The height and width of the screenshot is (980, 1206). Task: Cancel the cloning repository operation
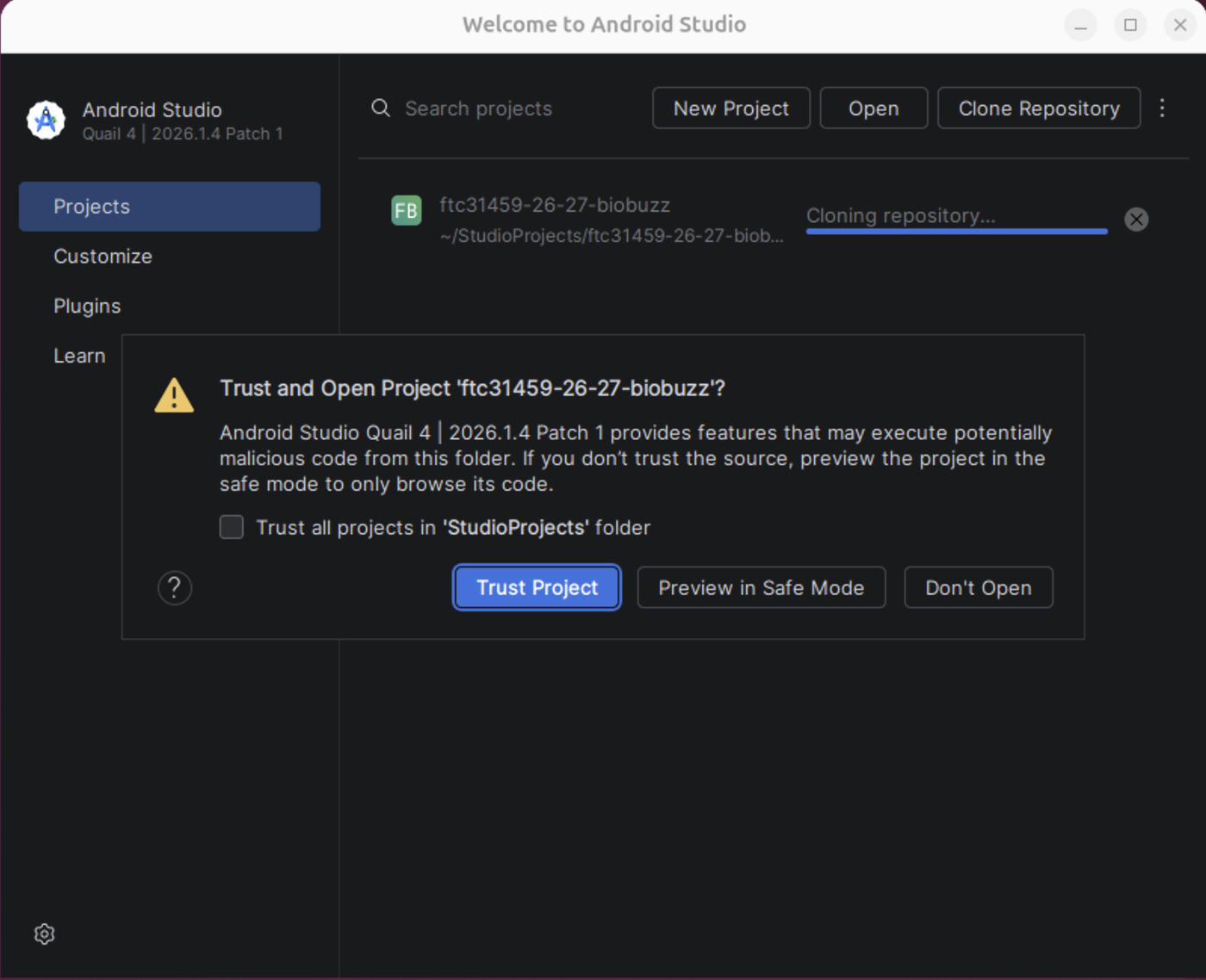(1136, 220)
